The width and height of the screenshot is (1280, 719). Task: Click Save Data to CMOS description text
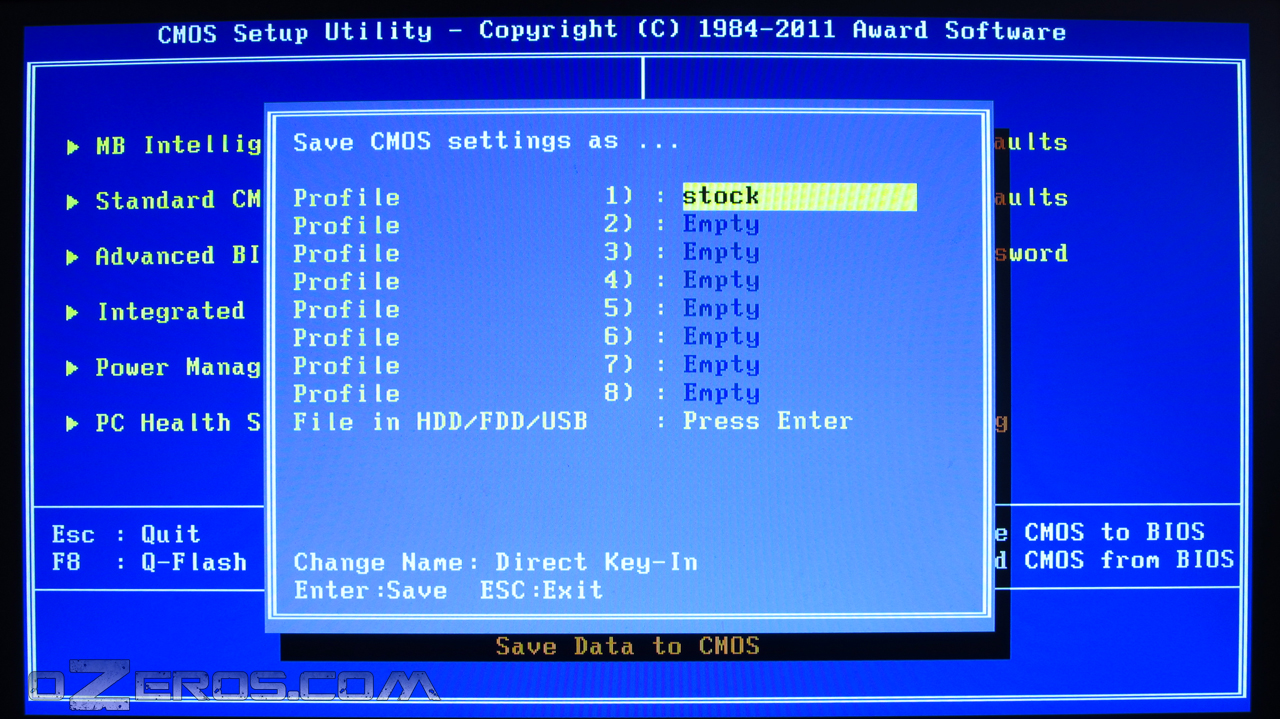pyautogui.click(x=628, y=646)
